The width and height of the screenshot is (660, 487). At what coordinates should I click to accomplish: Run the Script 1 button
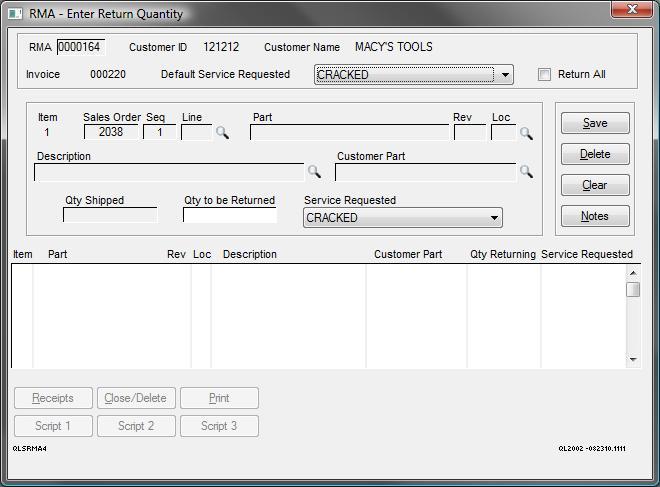[x=53, y=426]
